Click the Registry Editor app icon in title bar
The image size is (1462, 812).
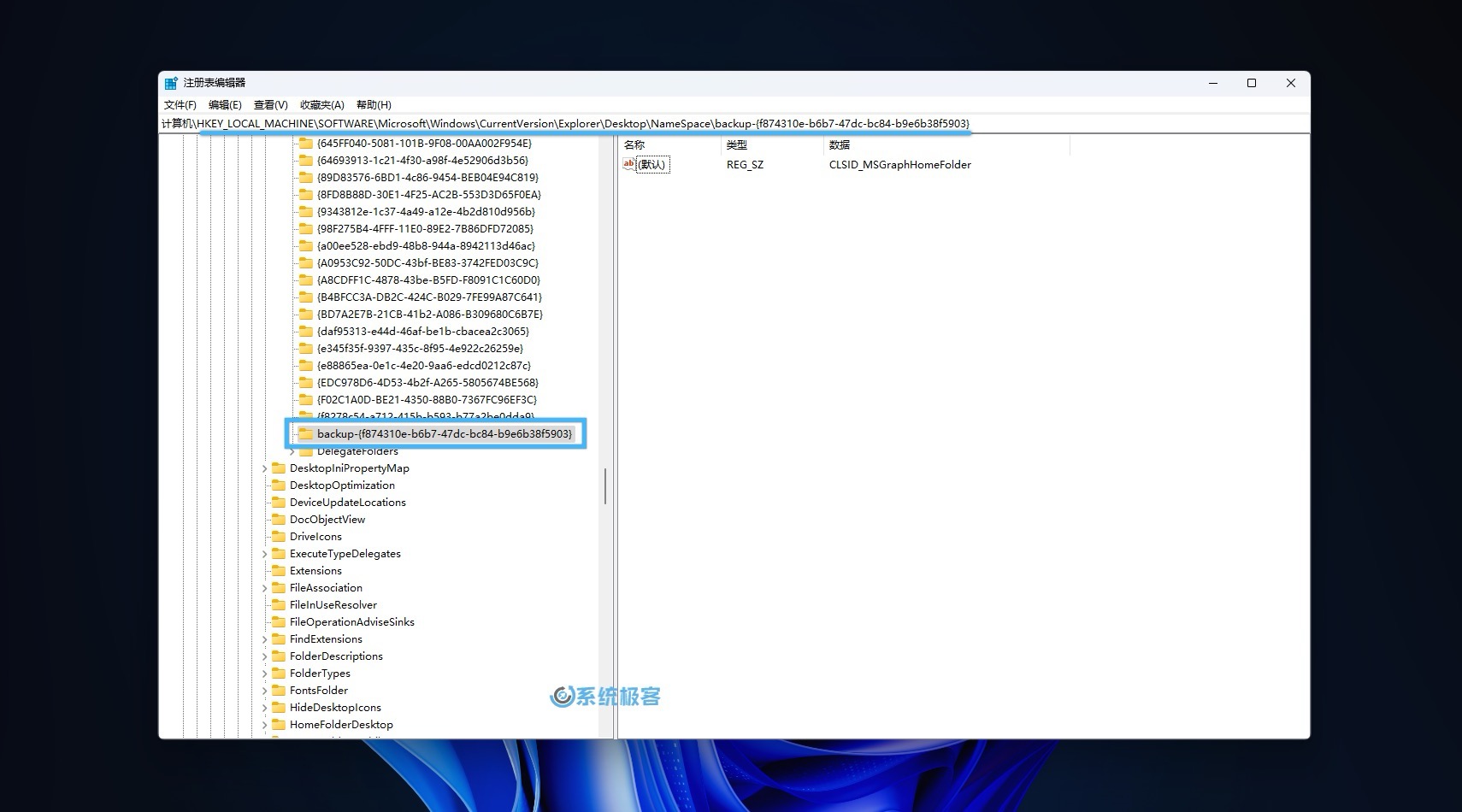pyautogui.click(x=171, y=83)
